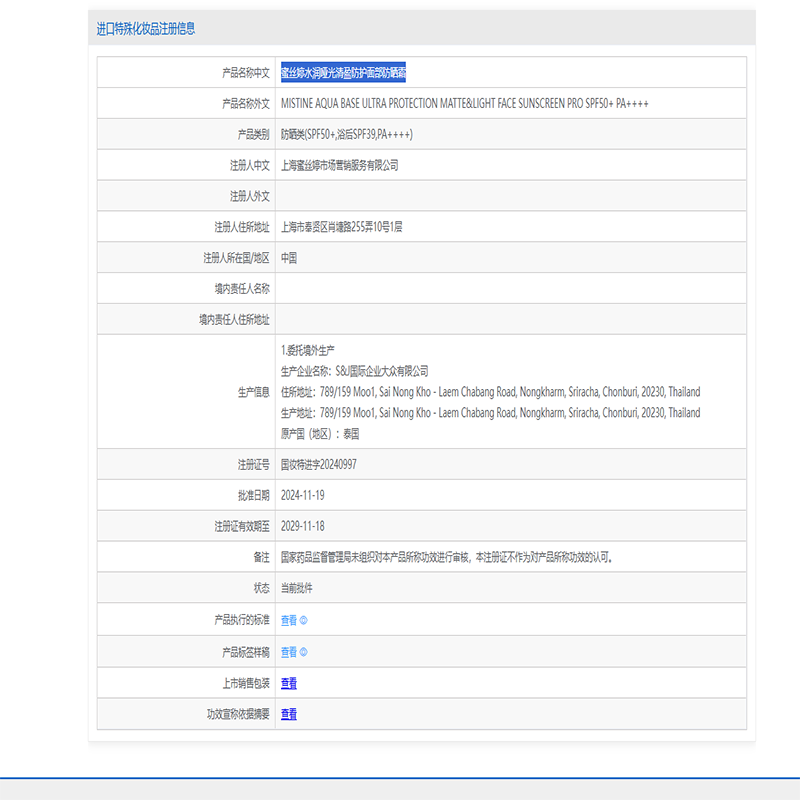800x800 pixels.
Task: Click the expiry date 2029-11-18
Action: 302,527
